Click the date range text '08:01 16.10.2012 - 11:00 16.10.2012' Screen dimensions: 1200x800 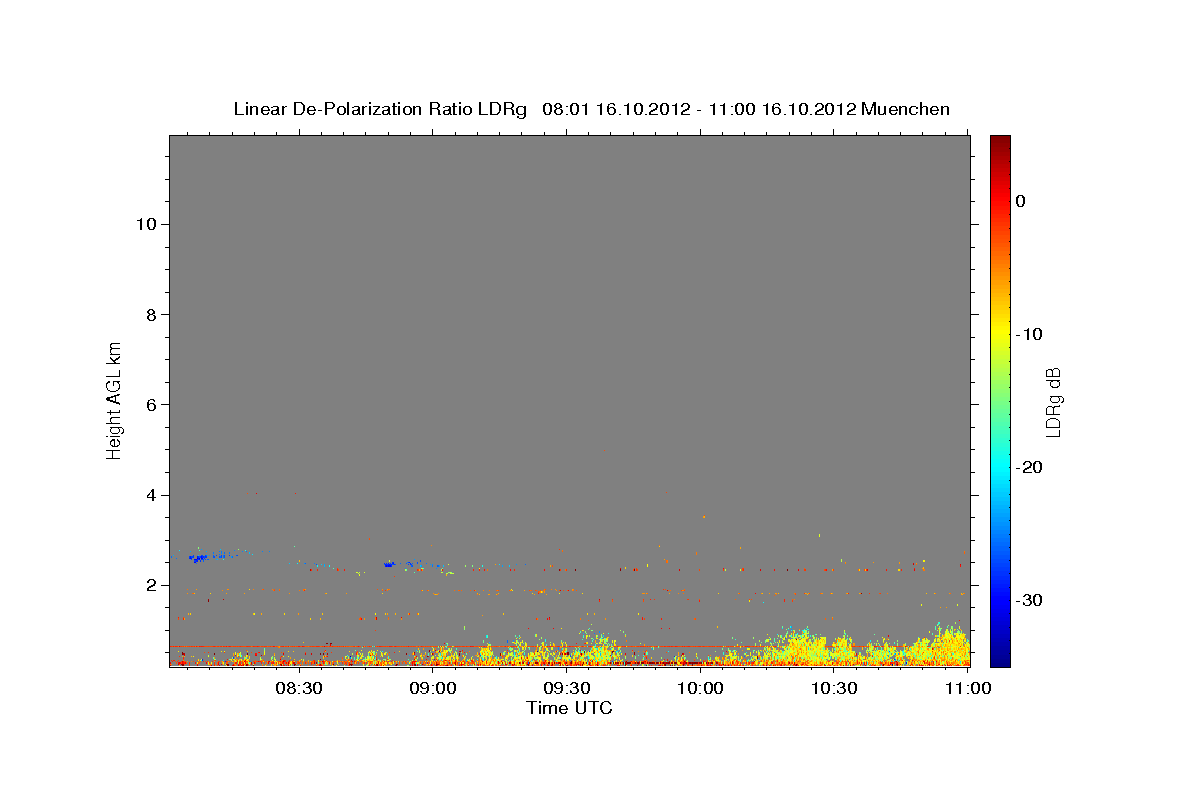pyautogui.click(x=699, y=109)
